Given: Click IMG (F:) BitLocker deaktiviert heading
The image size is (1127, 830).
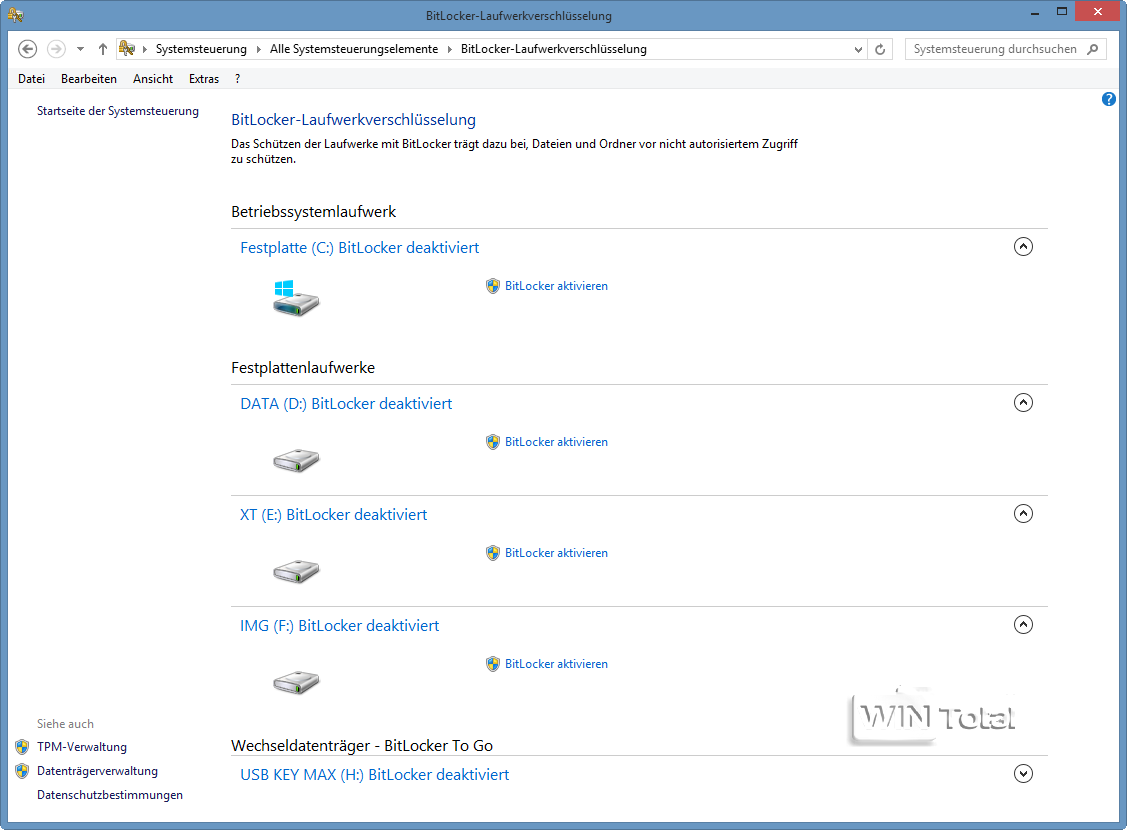Looking at the screenshot, I should (x=339, y=626).
